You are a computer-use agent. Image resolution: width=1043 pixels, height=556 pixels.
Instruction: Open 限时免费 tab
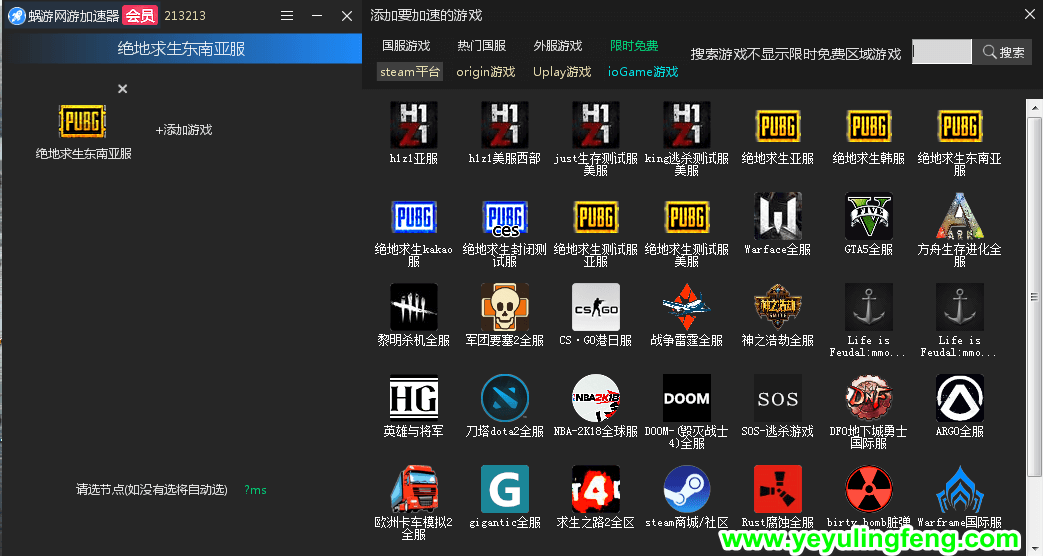[635, 46]
